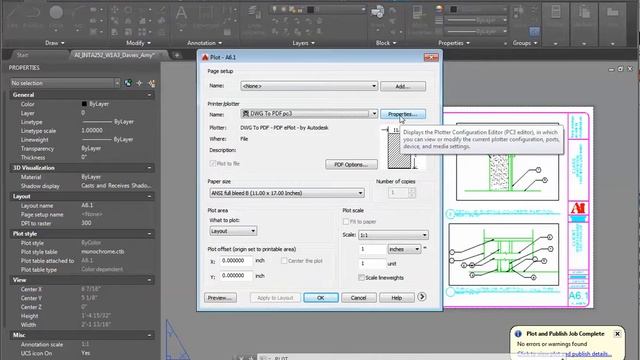Viewport: 640px width, 360px height.
Task: Switch to the AI_INTA252 drawing tab
Action: (x=115, y=55)
